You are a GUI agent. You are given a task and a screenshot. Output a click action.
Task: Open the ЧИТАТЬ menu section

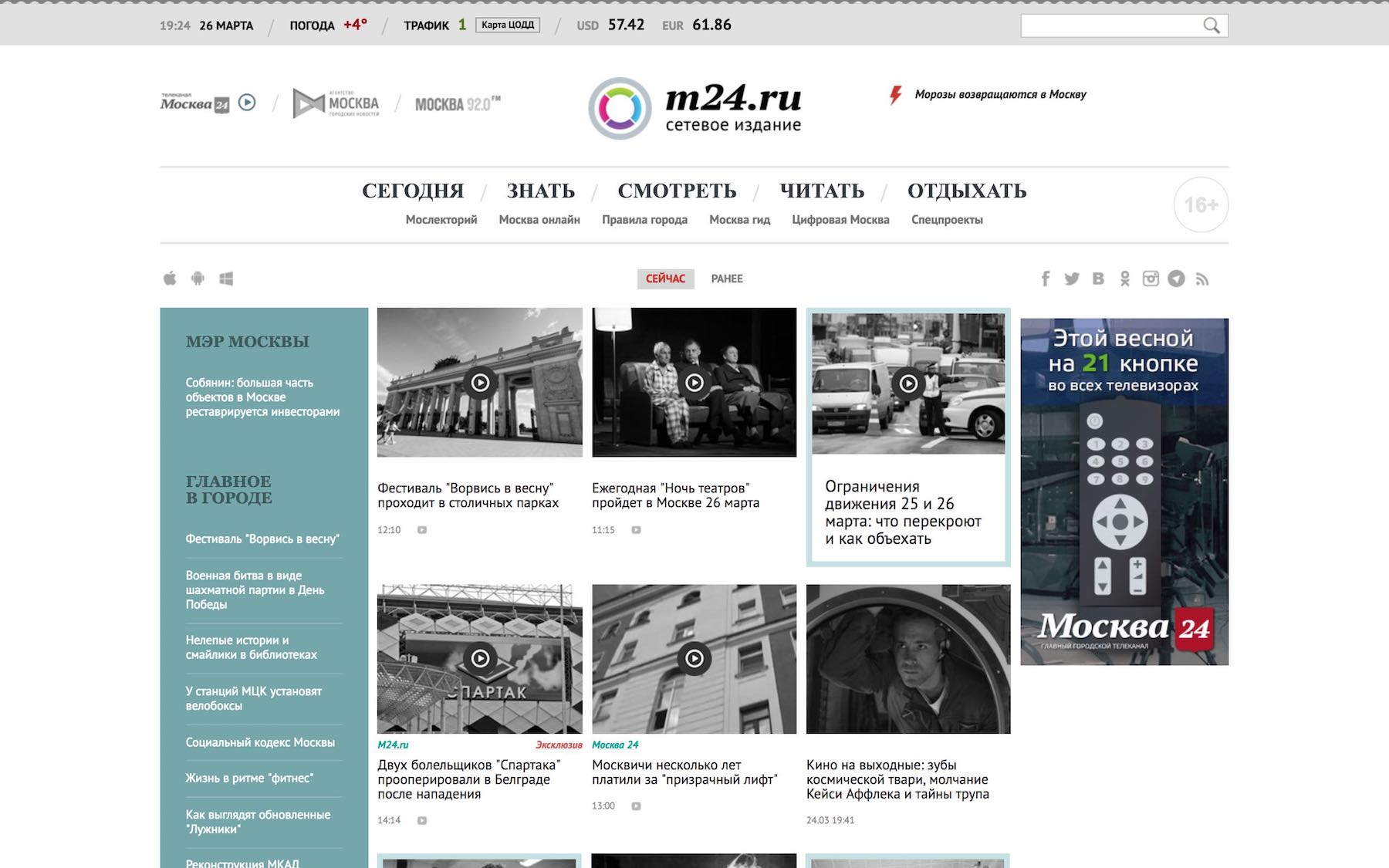822,191
